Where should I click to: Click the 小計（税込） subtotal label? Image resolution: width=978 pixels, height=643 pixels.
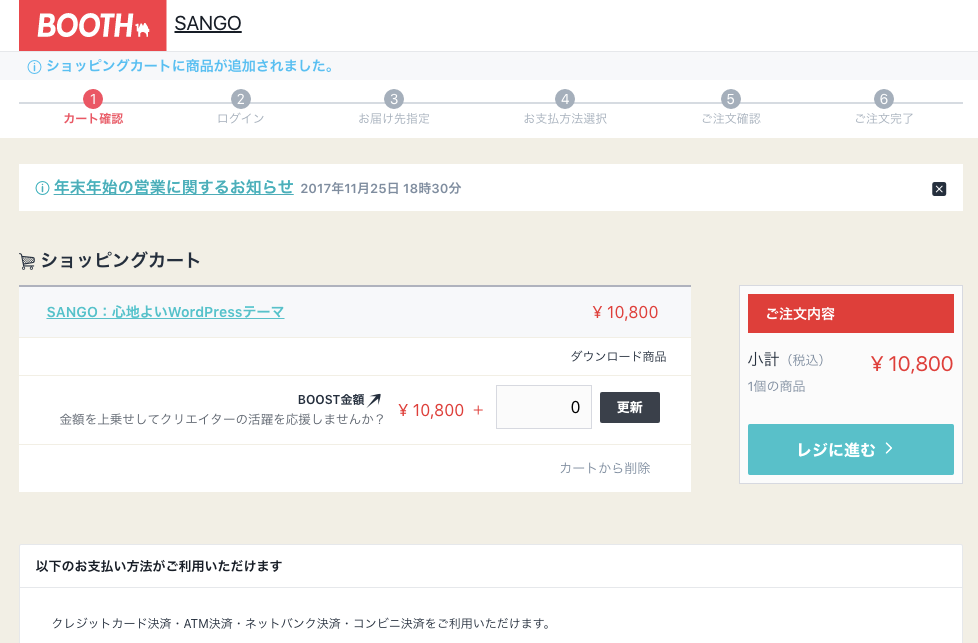click(x=786, y=359)
